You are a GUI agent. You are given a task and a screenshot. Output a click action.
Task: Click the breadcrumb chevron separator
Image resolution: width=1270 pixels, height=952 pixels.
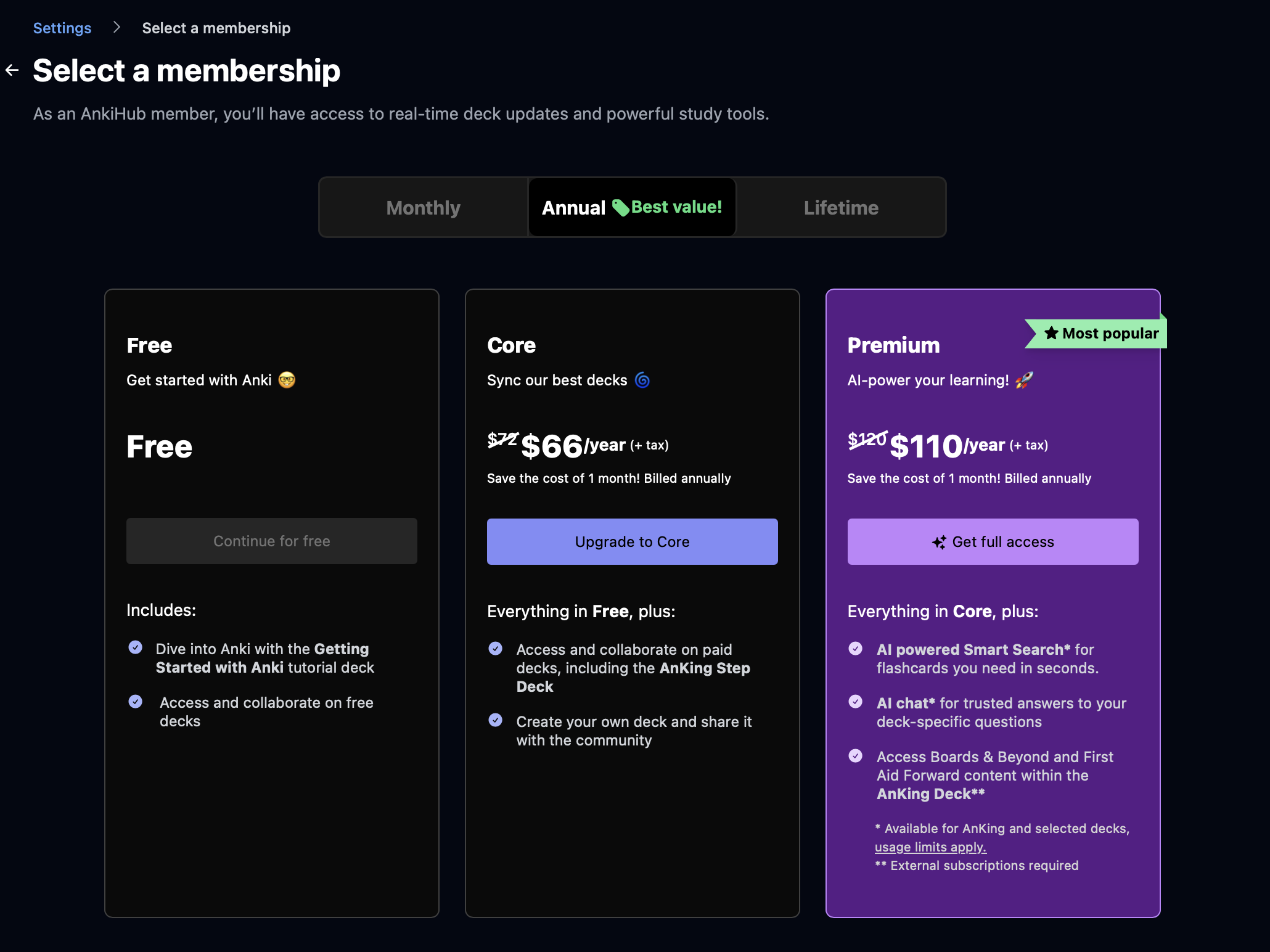pyautogui.click(x=117, y=28)
